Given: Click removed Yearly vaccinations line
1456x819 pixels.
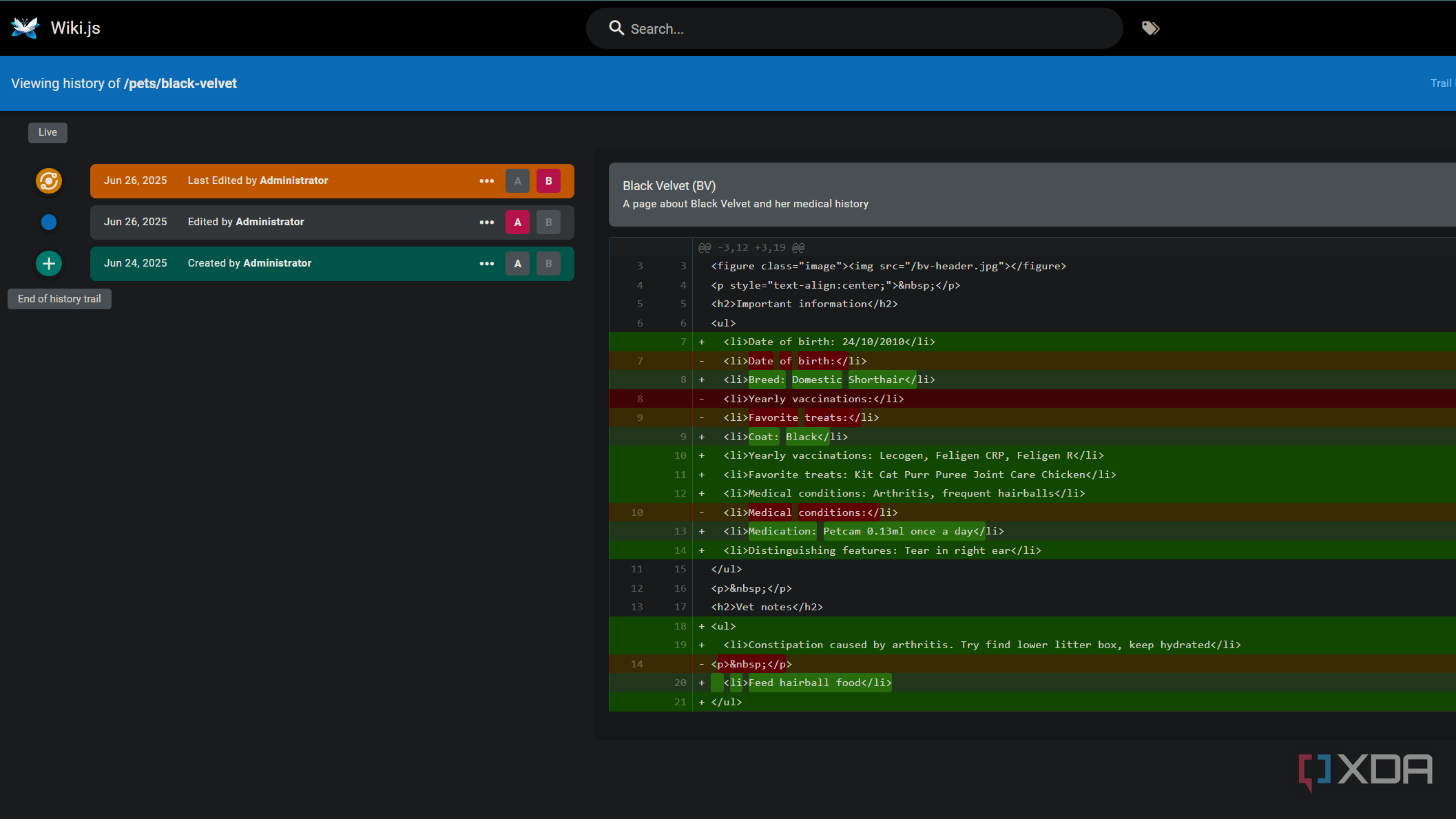Looking at the screenshot, I should click(x=1032, y=399).
